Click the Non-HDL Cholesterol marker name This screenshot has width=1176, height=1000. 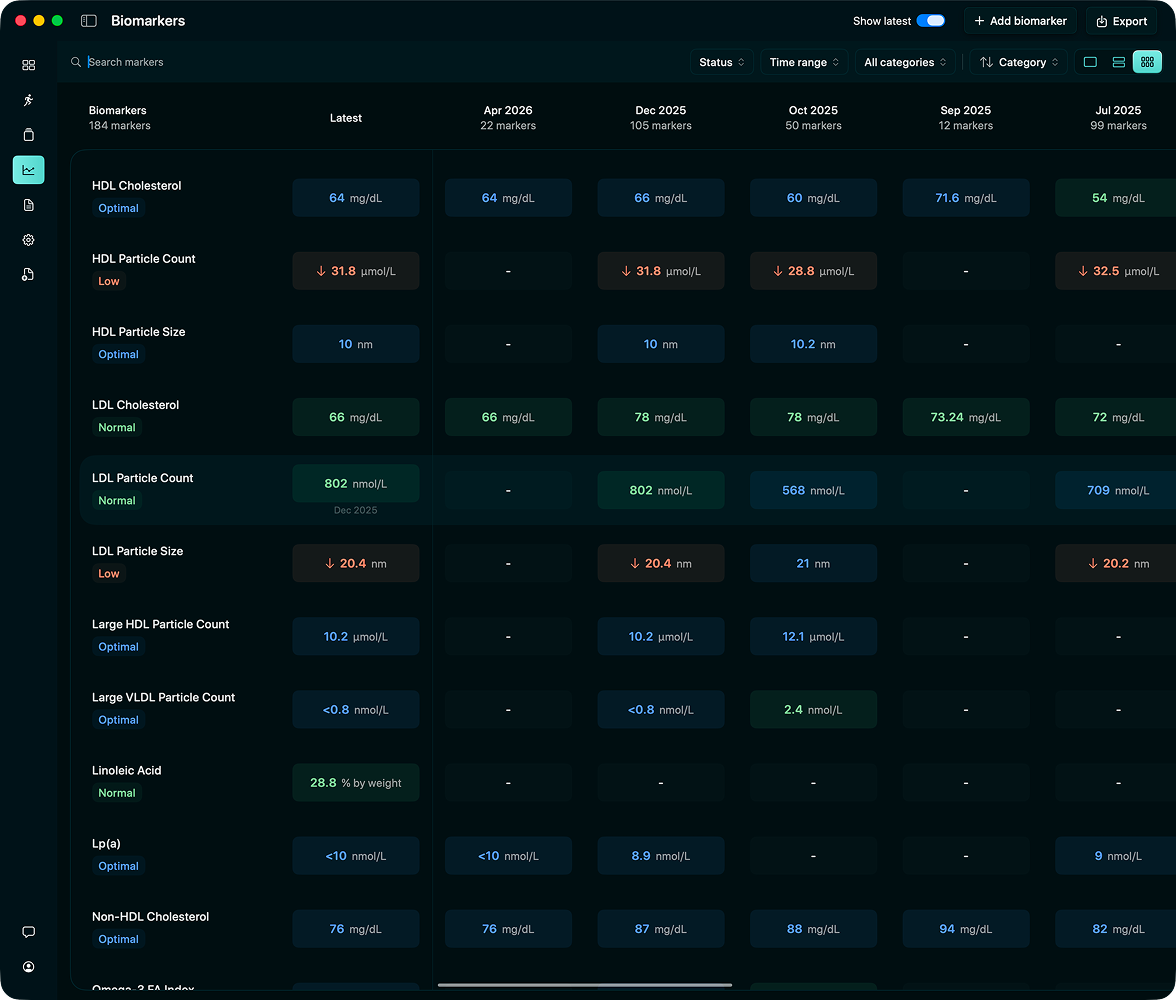[150, 917]
